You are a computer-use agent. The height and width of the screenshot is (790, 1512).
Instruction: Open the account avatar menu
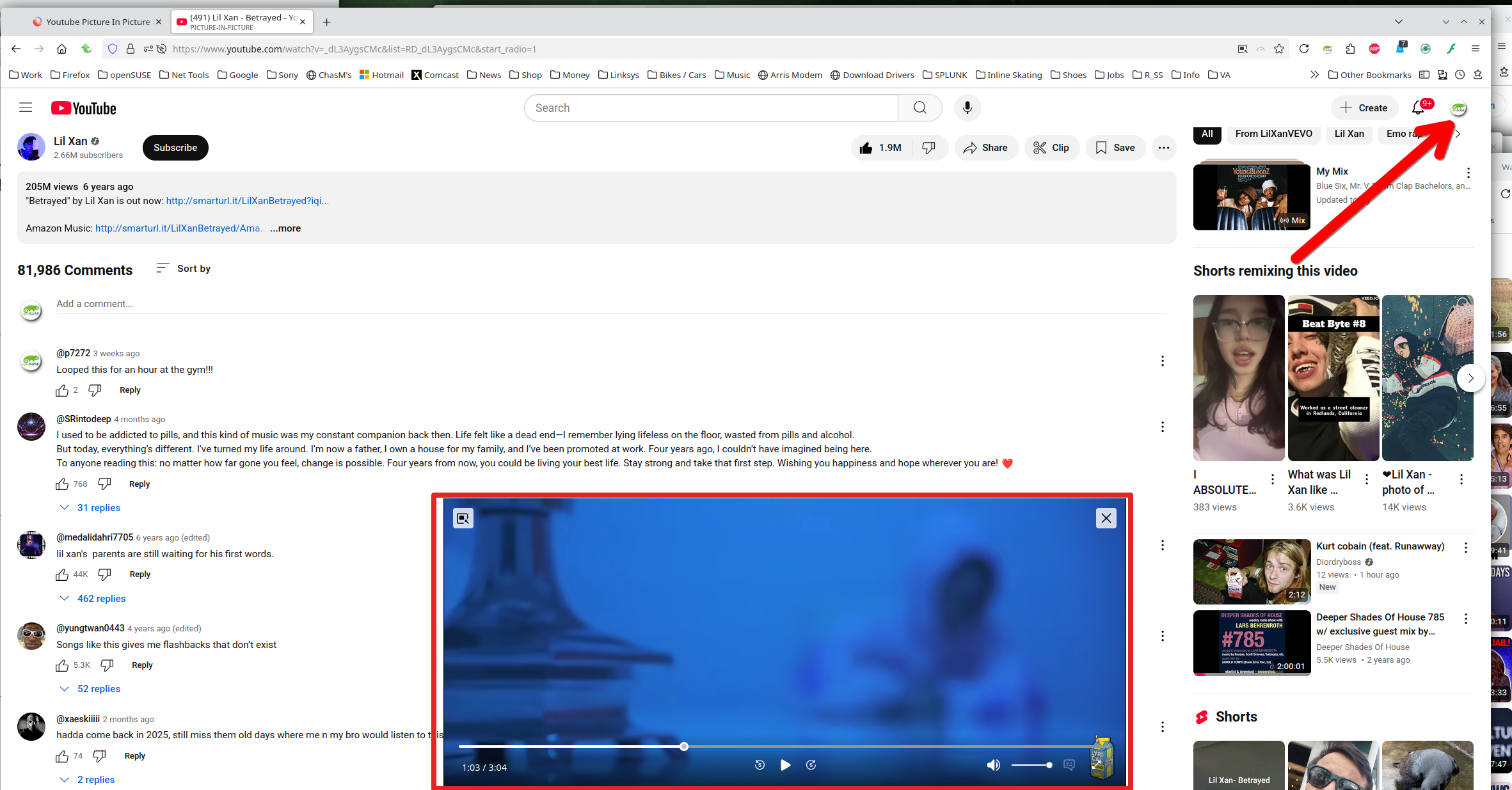coord(1458,108)
